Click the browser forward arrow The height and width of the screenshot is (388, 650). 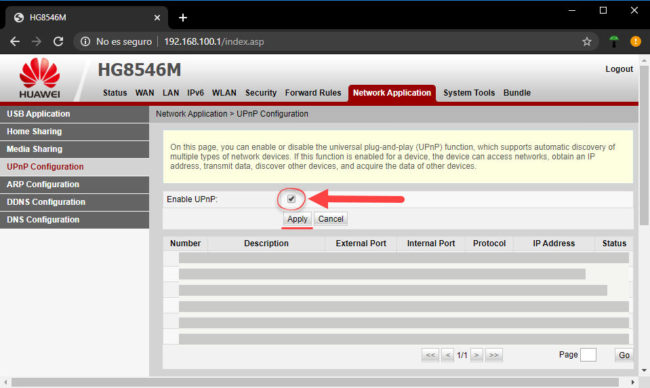(36, 41)
